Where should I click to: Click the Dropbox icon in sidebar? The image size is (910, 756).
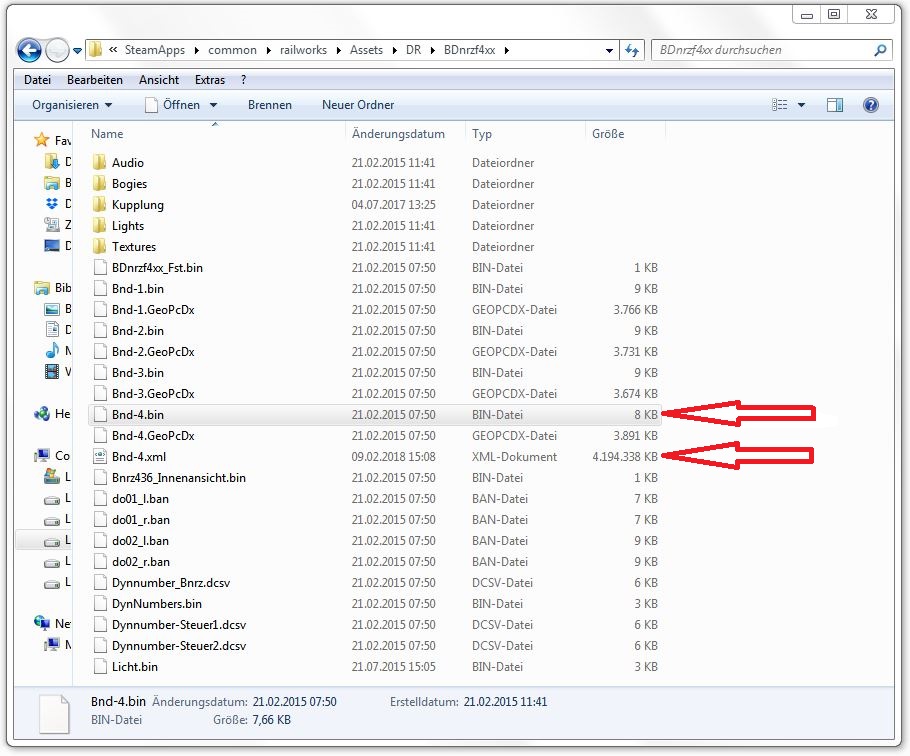click(x=52, y=204)
